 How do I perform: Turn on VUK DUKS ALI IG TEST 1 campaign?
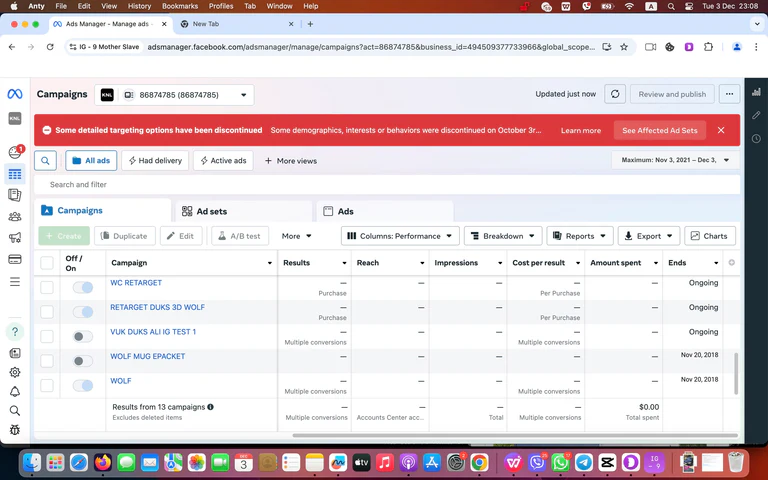point(83,336)
